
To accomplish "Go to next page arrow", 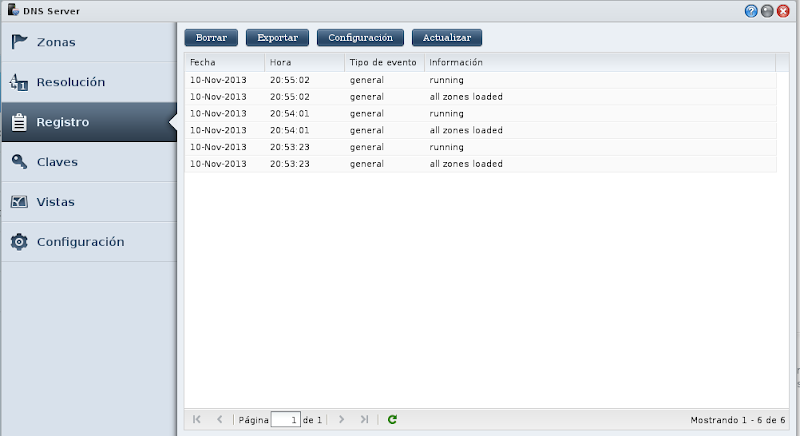I will point(341,419).
